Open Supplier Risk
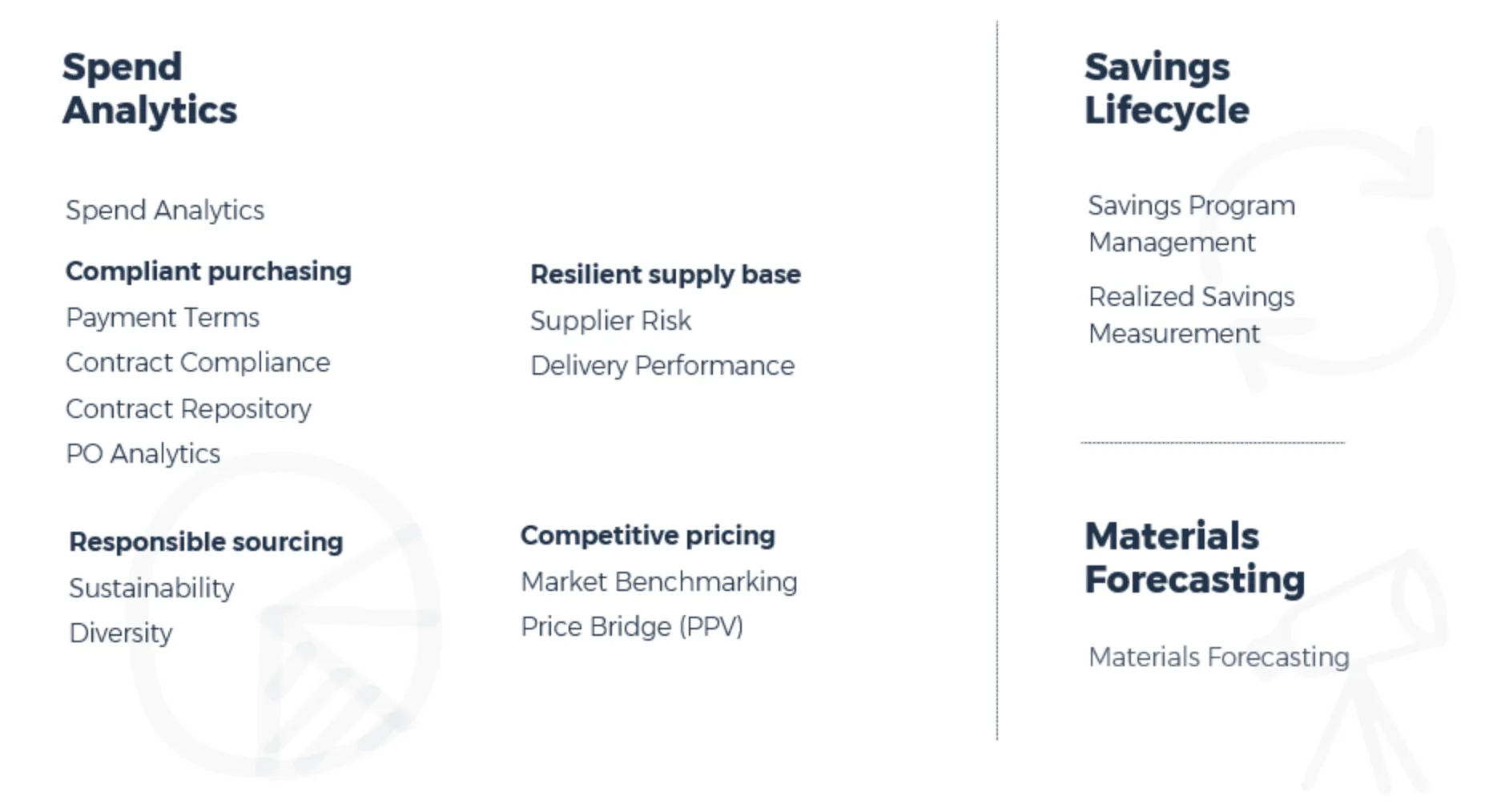Viewport: 1493px width, 812px height. (x=610, y=321)
